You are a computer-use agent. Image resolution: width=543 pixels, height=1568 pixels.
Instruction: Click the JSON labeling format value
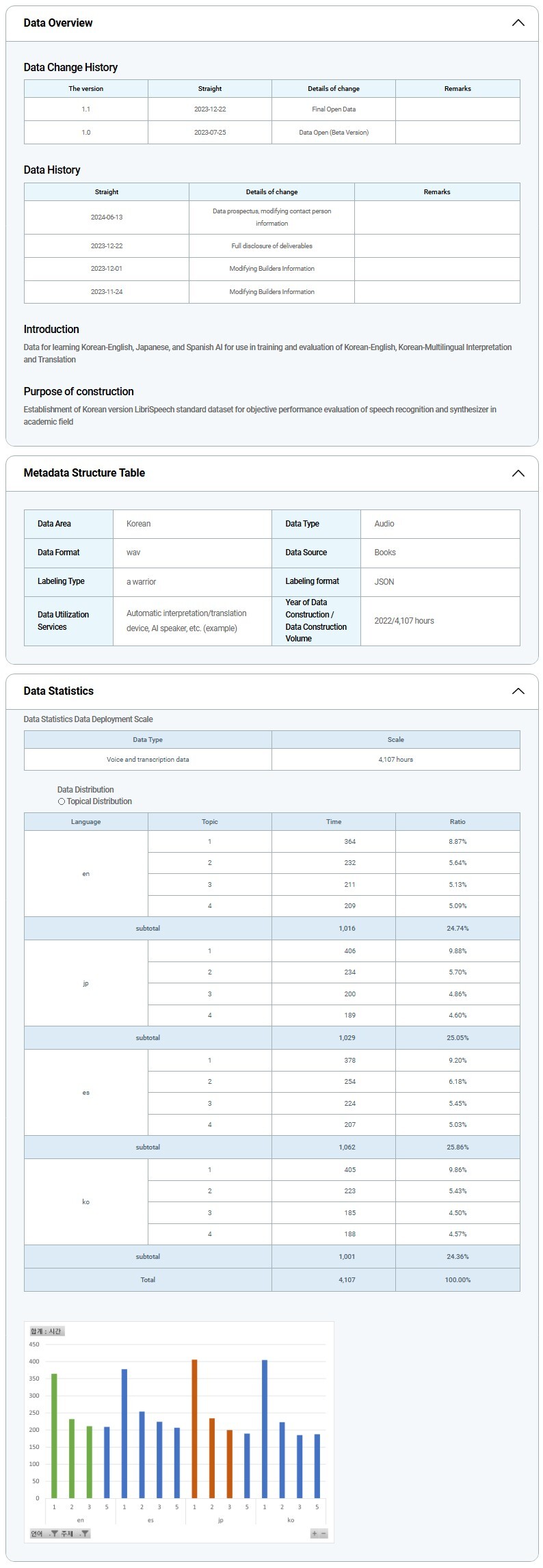pyautogui.click(x=384, y=582)
